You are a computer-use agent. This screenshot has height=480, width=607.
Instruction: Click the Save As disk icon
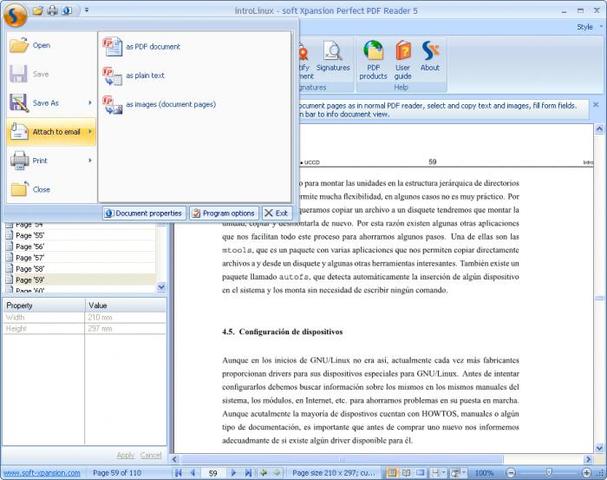19,103
